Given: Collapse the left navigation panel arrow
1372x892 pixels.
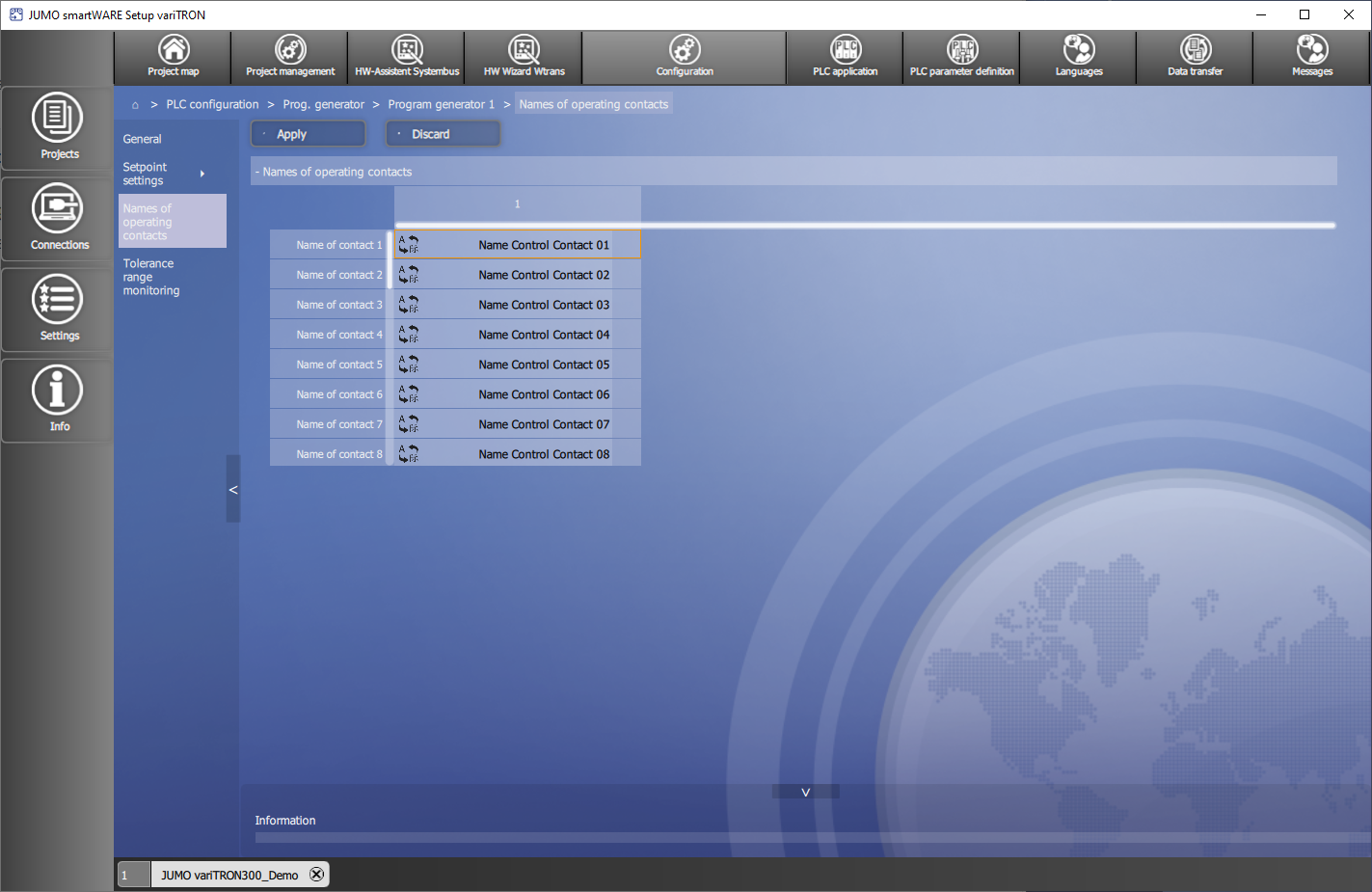Looking at the screenshot, I should tap(232, 490).
